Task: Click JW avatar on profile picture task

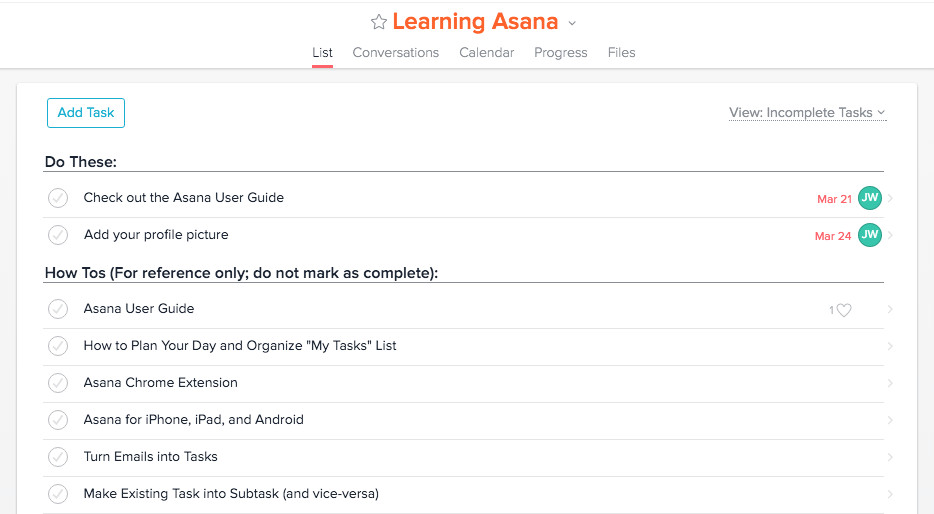Action: (870, 235)
